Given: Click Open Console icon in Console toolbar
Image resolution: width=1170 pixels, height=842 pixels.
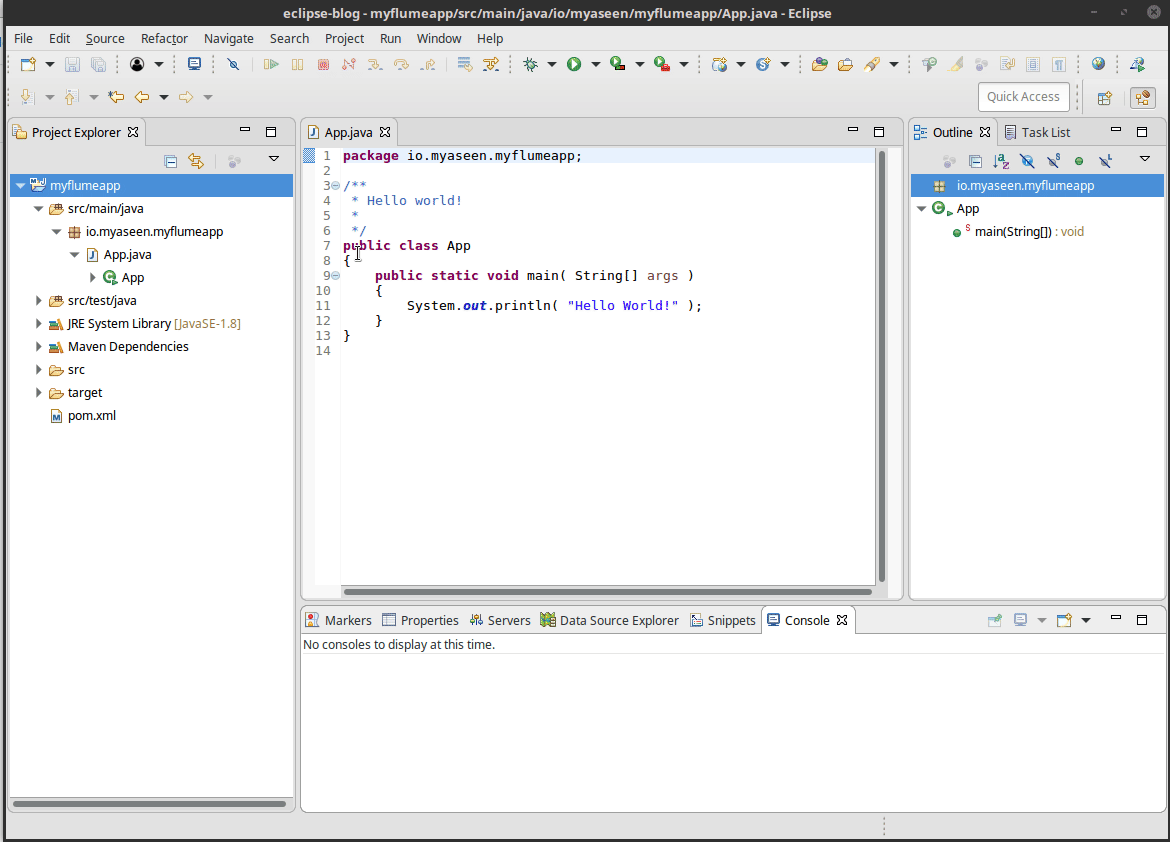Looking at the screenshot, I should (x=1064, y=620).
